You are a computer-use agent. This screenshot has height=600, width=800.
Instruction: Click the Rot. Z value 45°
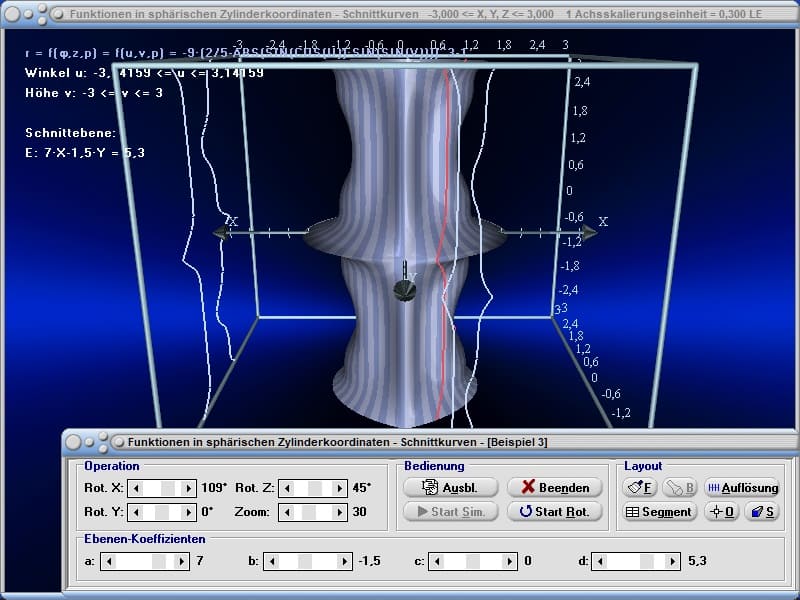pyautogui.click(x=362, y=487)
